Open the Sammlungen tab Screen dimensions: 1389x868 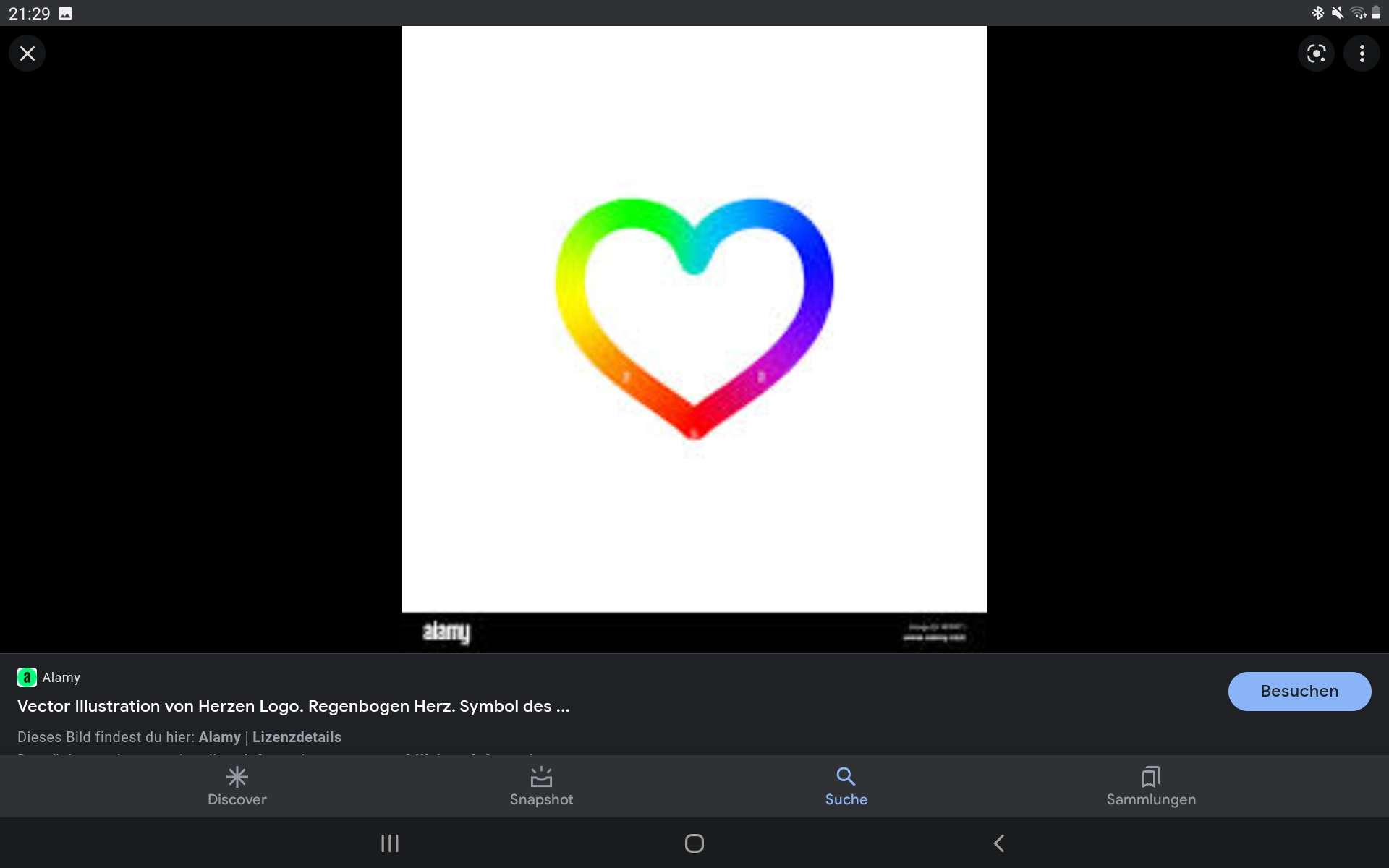click(x=1150, y=799)
